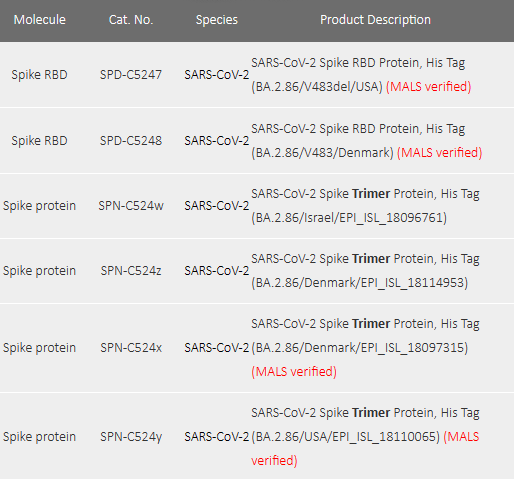Open catalog number SPD-C5248
The width and height of the screenshot is (514, 479).
(131, 141)
